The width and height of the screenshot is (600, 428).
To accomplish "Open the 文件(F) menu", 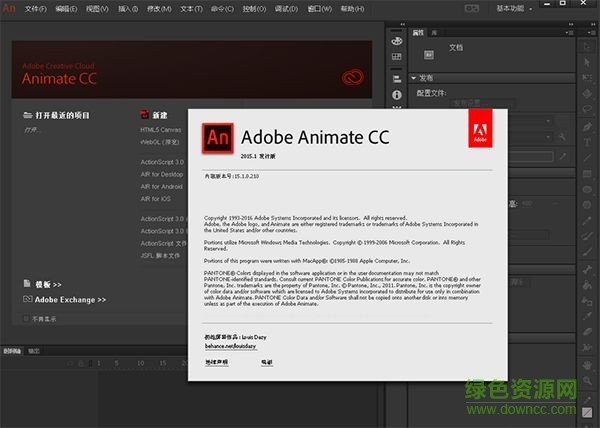I will click(35, 9).
